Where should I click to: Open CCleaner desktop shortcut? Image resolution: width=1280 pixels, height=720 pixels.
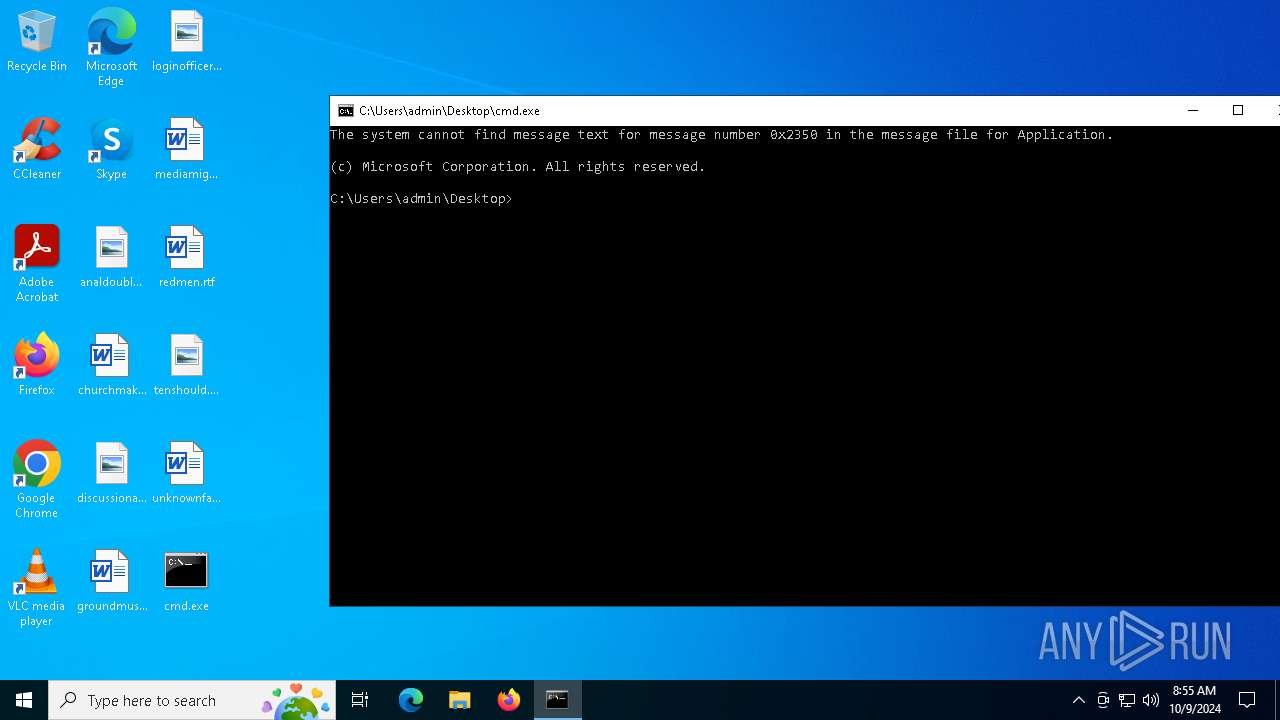click(x=37, y=150)
